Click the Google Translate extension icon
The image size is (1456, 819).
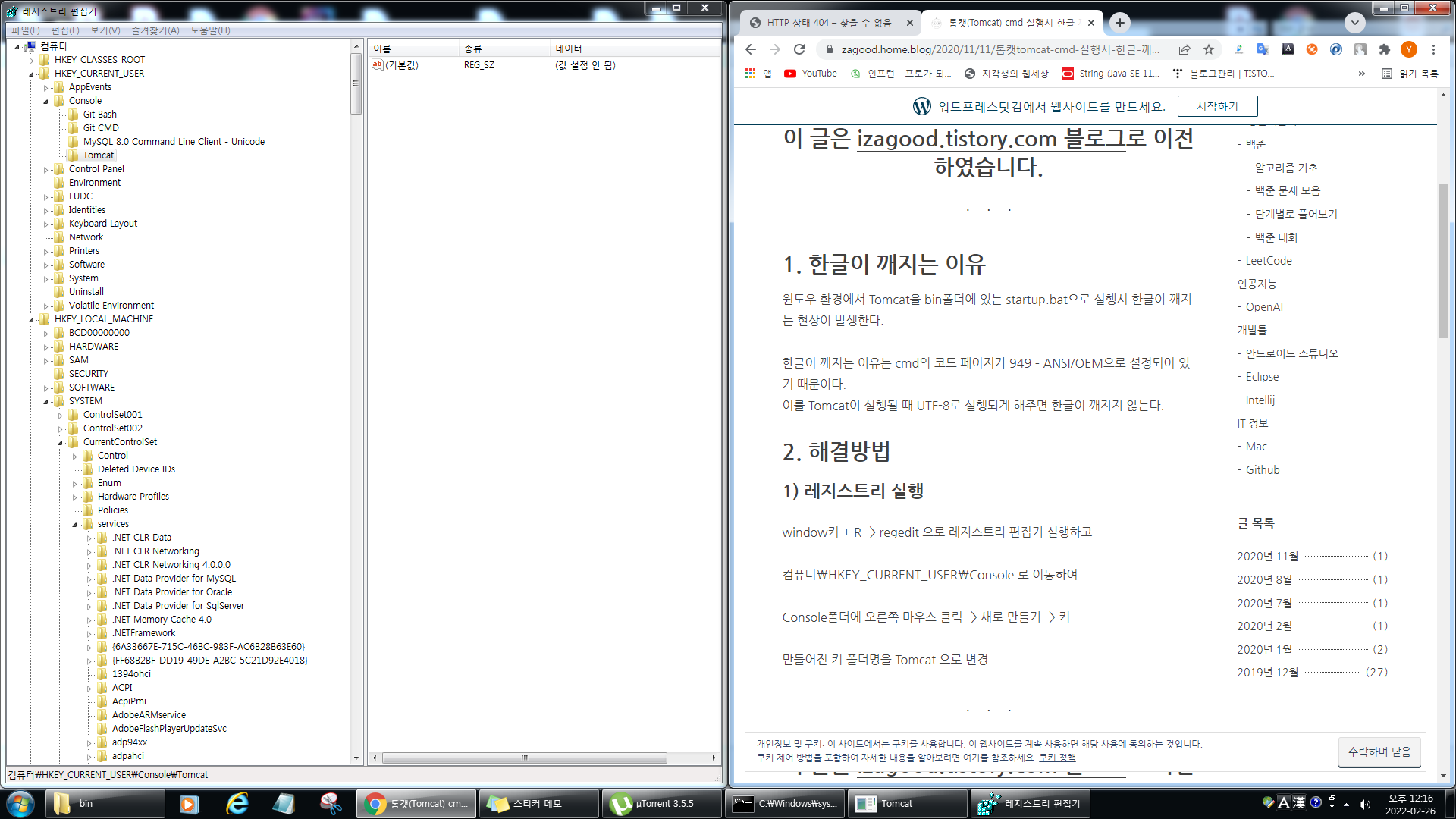(x=1263, y=49)
